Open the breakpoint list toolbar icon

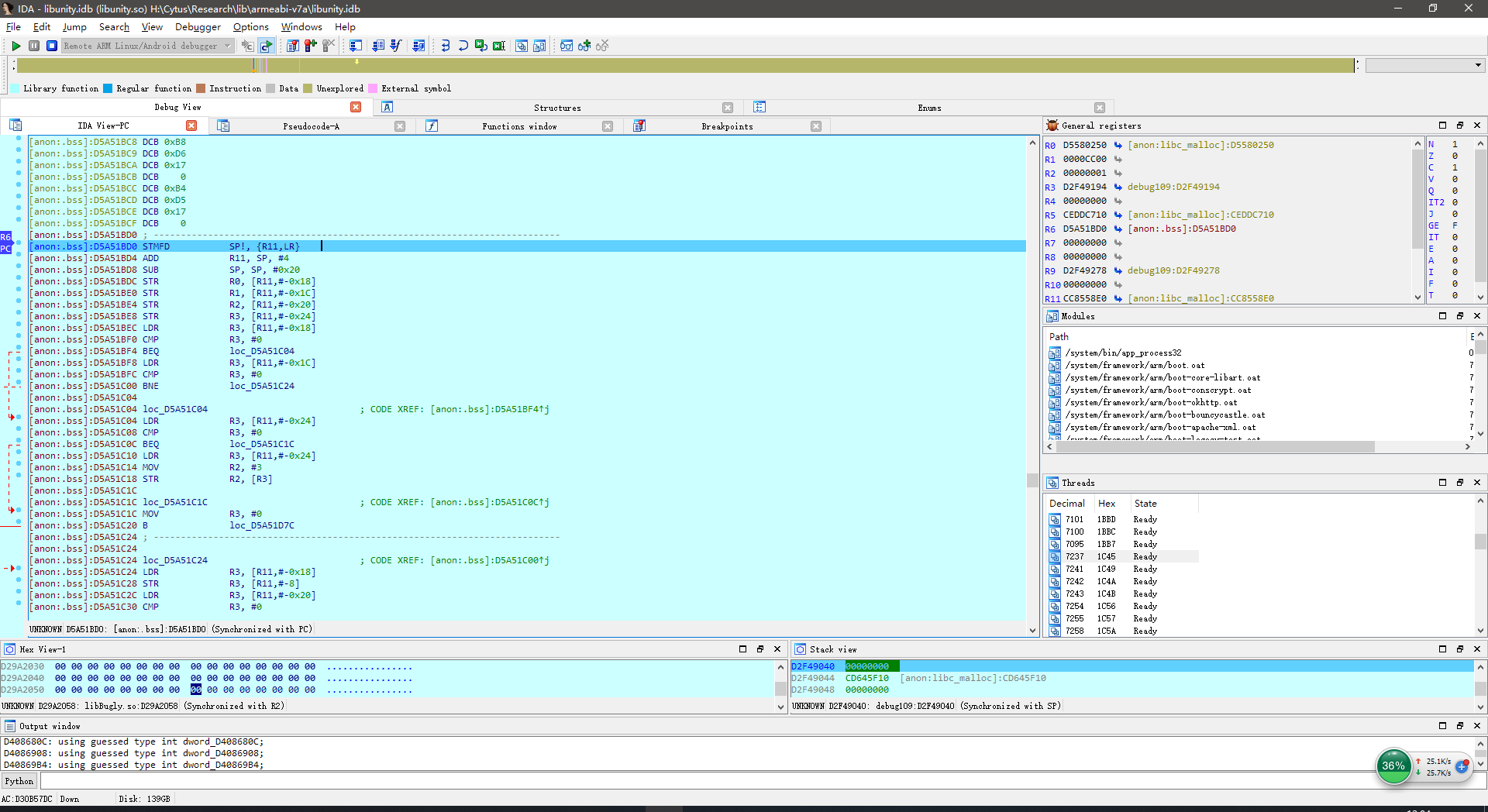coord(292,46)
